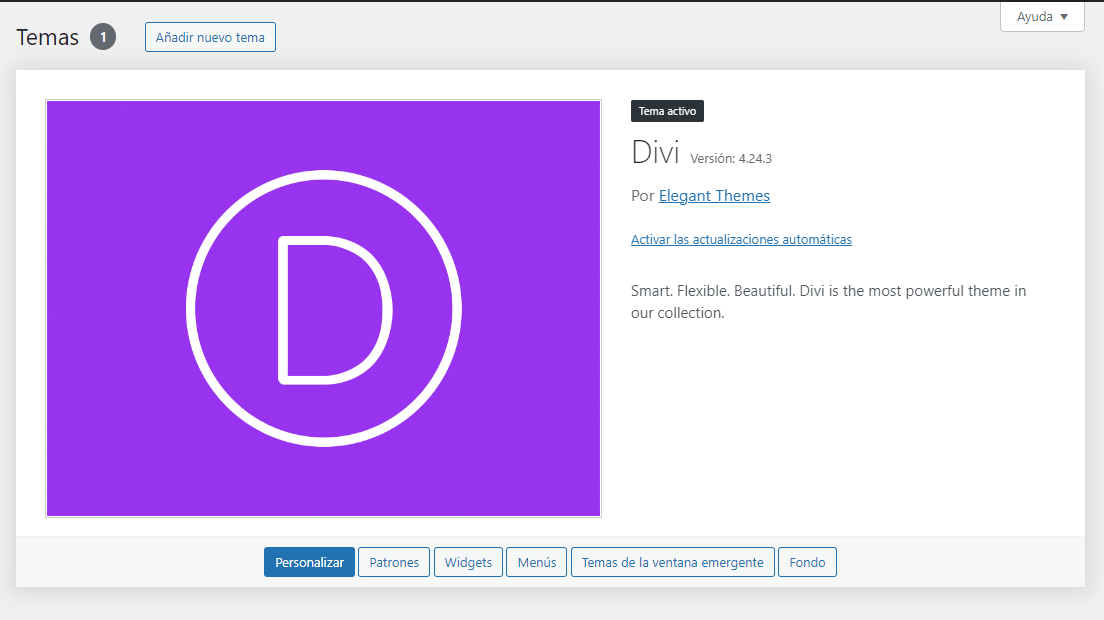Click the Temas page heading

tap(47, 37)
